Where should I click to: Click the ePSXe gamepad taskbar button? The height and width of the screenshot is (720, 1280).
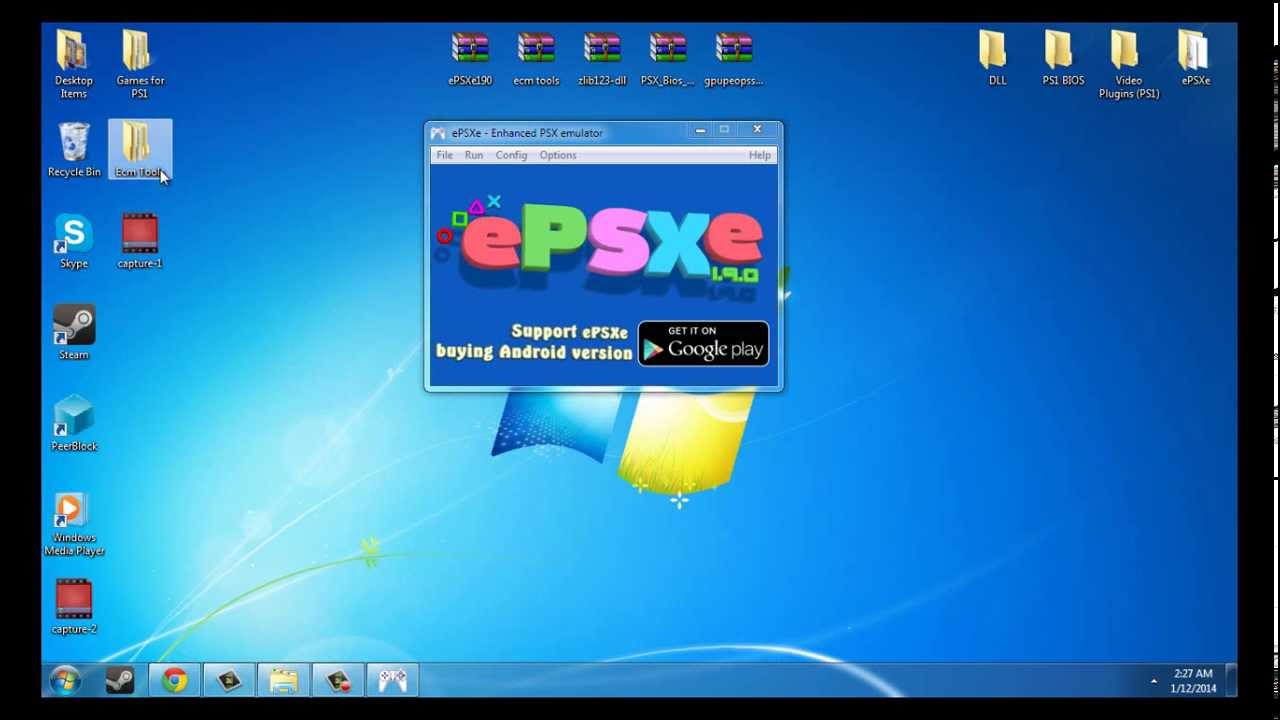[392, 681]
